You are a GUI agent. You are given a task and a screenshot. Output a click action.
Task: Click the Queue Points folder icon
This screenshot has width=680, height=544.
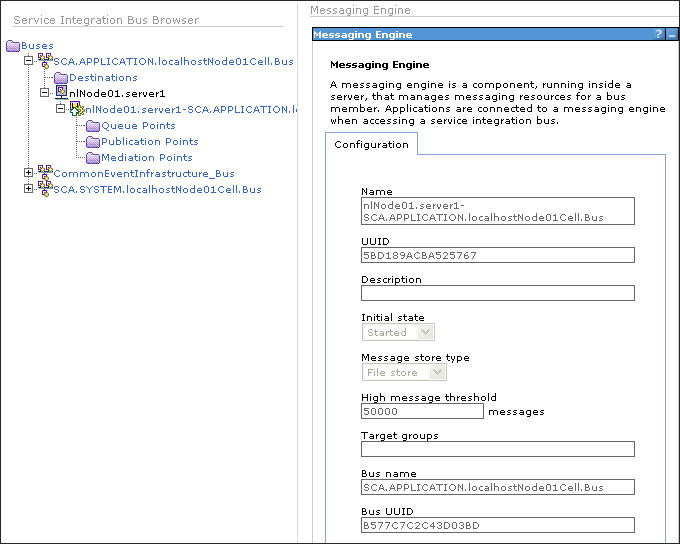[x=93, y=126]
